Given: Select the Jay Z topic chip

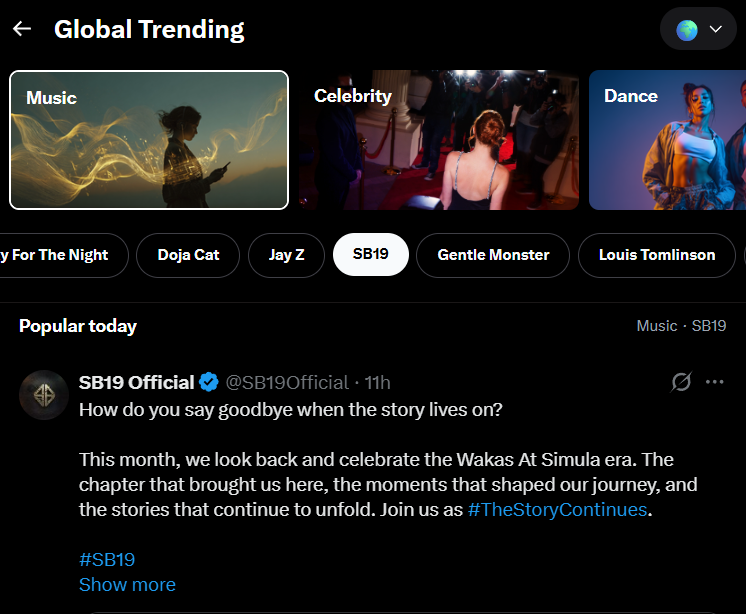Looking at the screenshot, I should [286, 255].
